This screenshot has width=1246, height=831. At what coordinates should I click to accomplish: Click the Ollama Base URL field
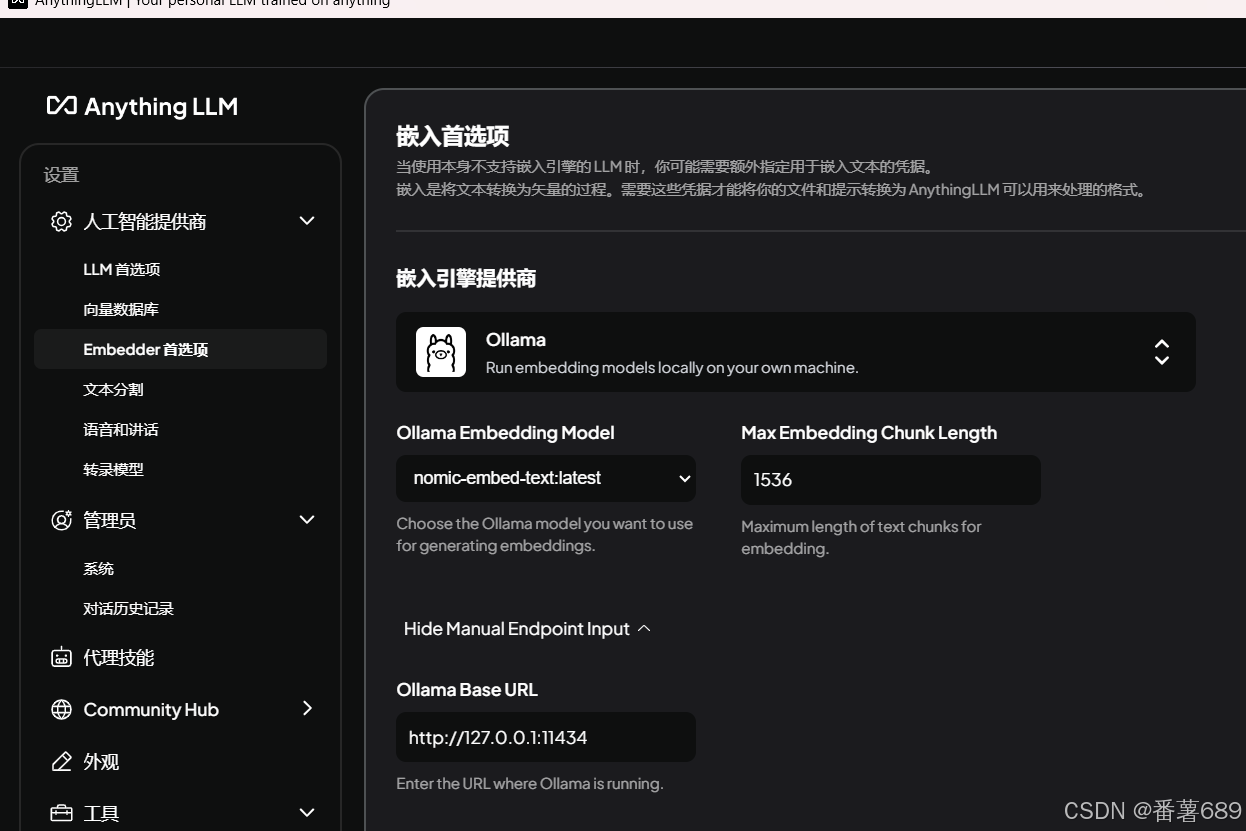(546, 737)
